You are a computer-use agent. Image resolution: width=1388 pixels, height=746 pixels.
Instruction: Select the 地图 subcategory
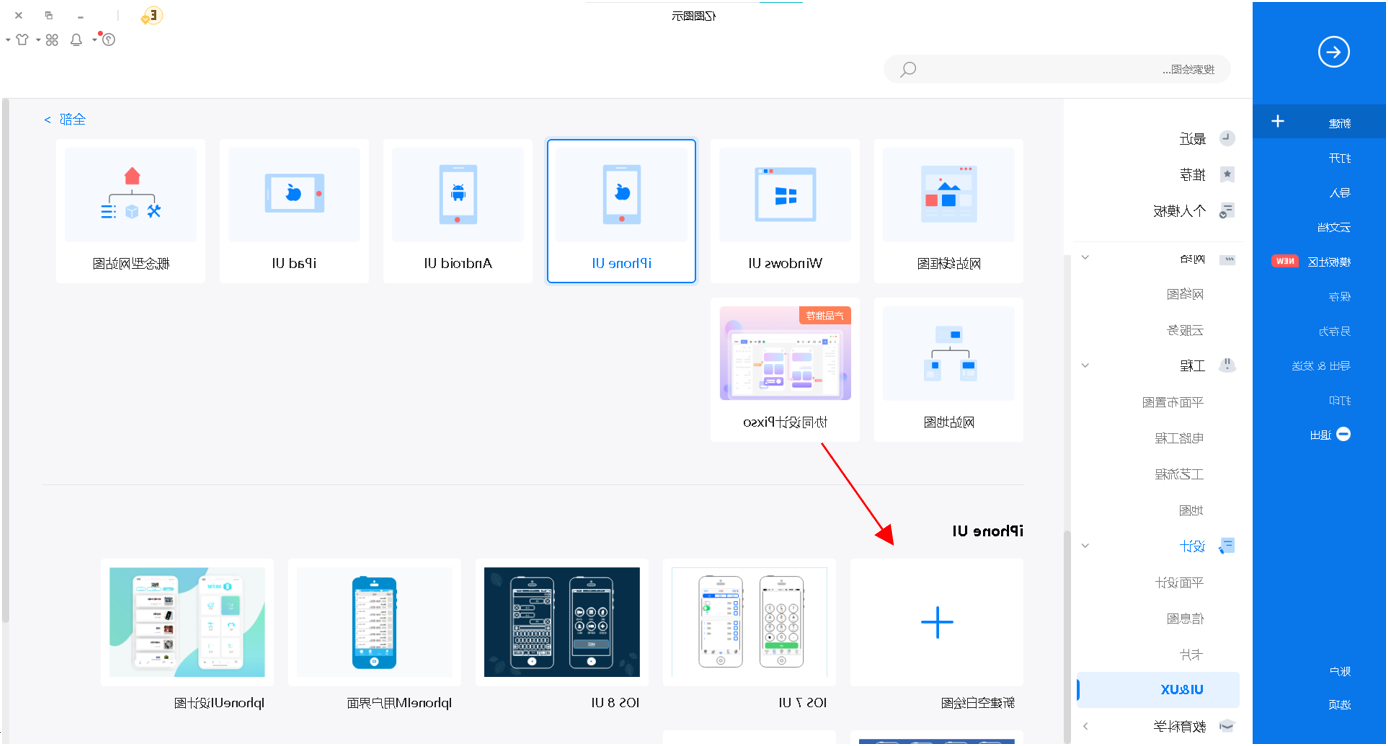point(1191,510)
